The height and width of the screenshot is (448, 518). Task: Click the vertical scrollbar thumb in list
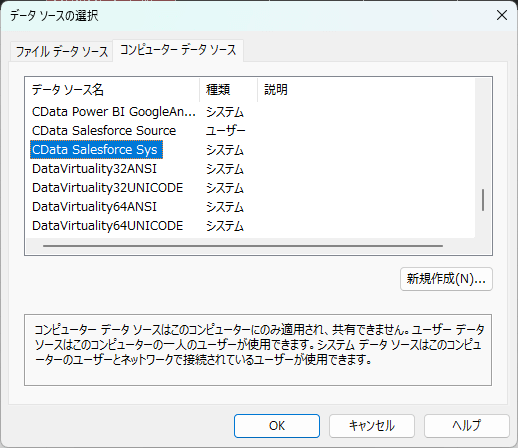pyautogui.click(x=483, y=200)
